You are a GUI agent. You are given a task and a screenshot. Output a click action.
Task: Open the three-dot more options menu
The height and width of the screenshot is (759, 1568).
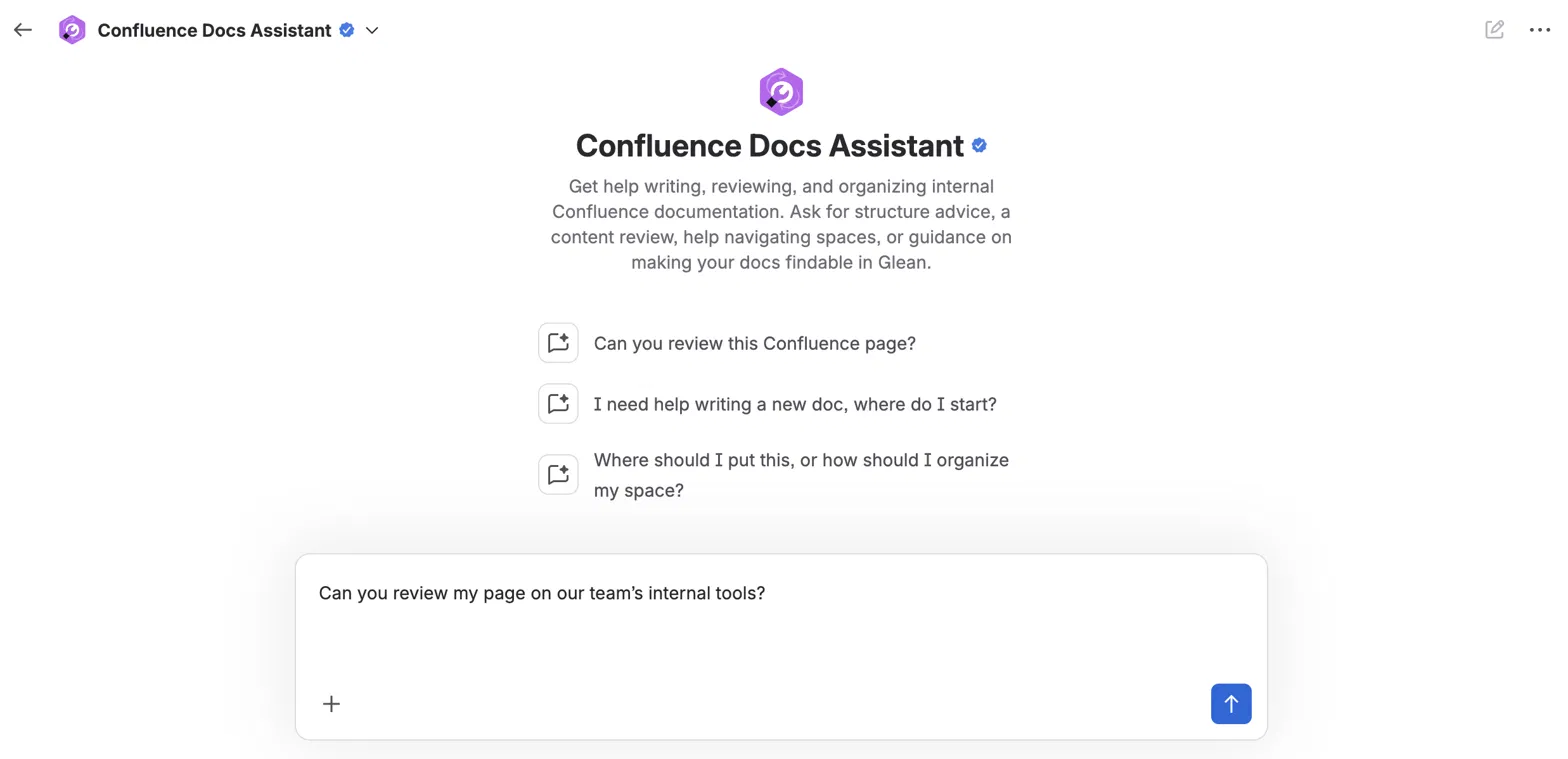coord(1540,30)
